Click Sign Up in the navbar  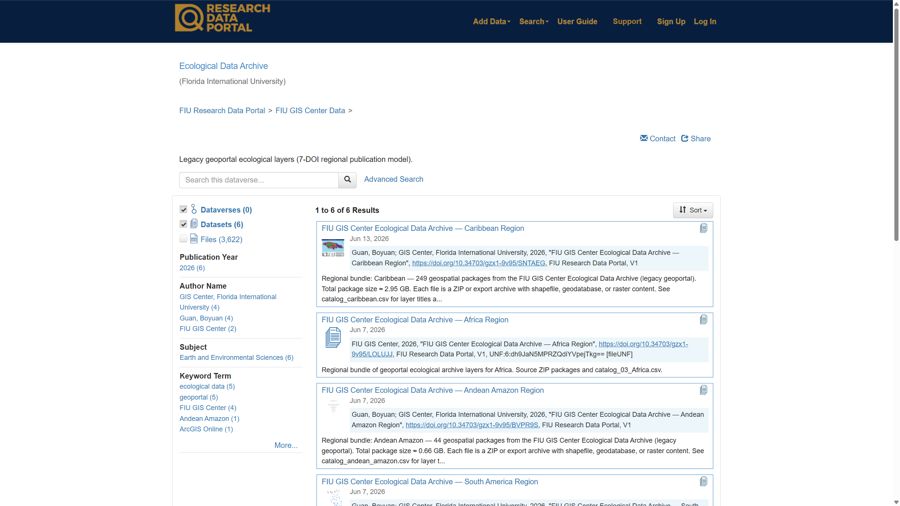click(x=671, y=21)
